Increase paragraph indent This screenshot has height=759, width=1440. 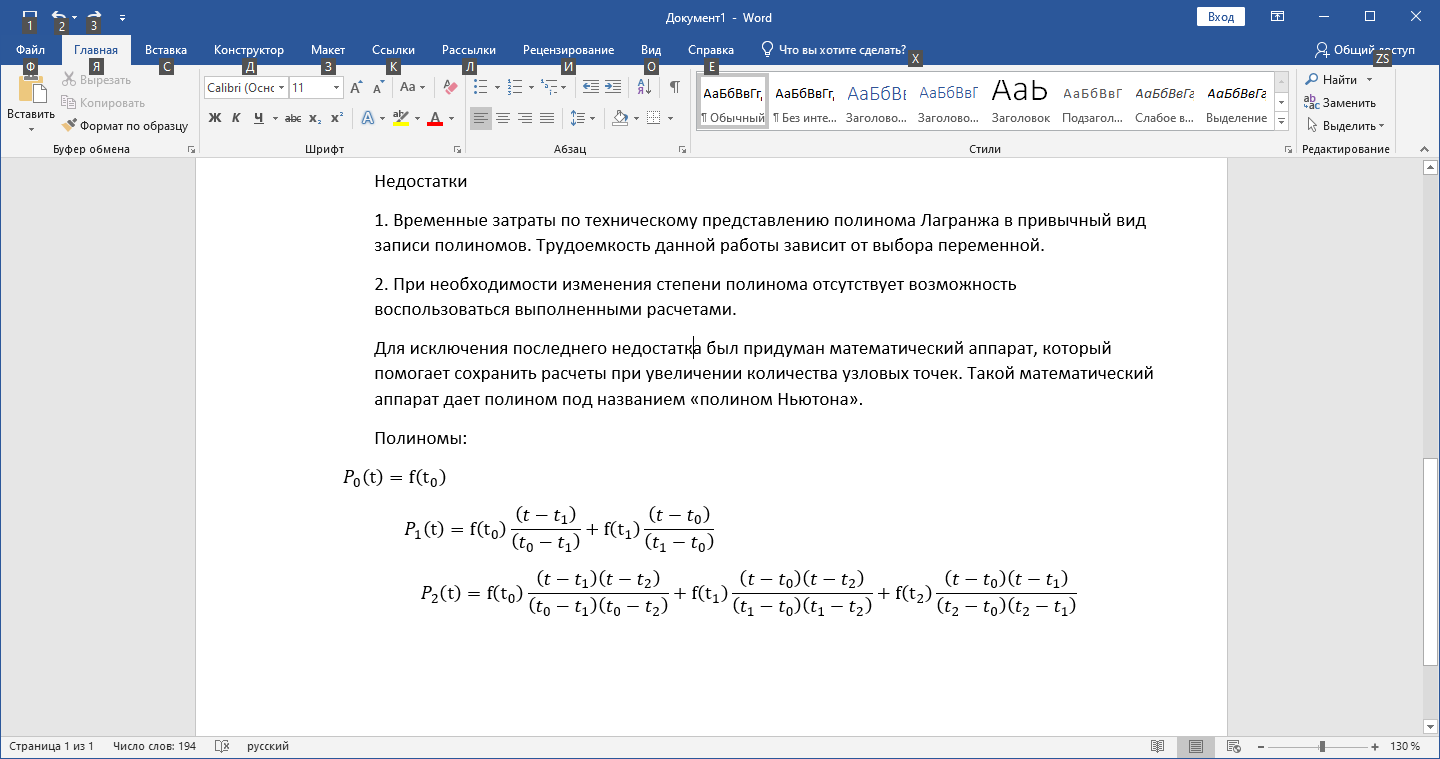click(x=613, y=88)
